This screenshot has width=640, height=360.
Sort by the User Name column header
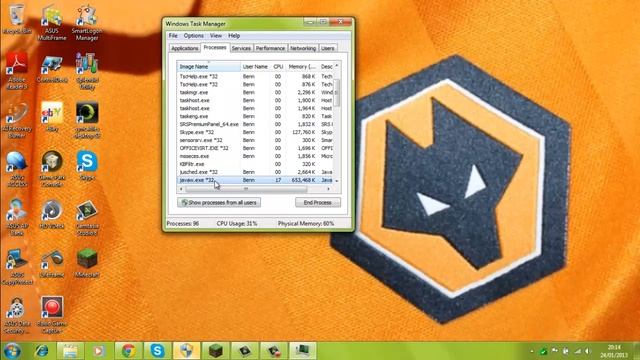(256, 67)
